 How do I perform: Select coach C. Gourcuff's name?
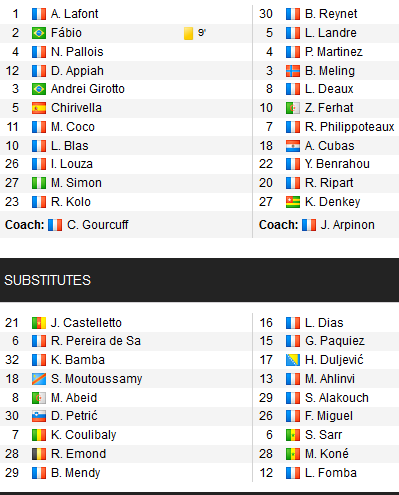coord(98,225)
